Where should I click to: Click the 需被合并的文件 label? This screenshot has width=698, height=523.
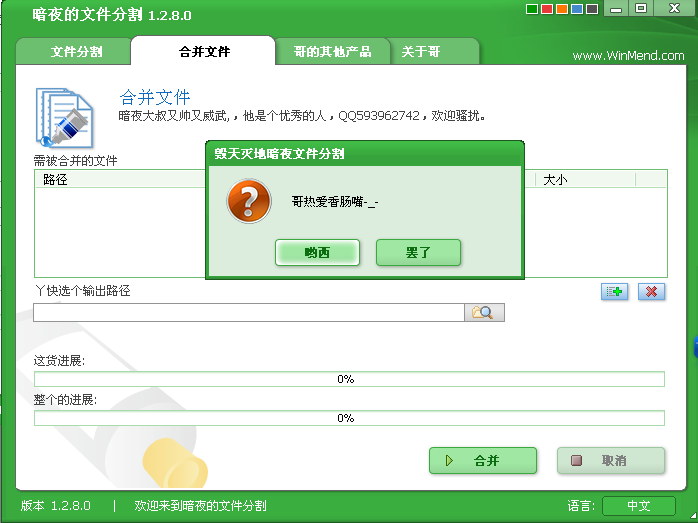[76, 161]
